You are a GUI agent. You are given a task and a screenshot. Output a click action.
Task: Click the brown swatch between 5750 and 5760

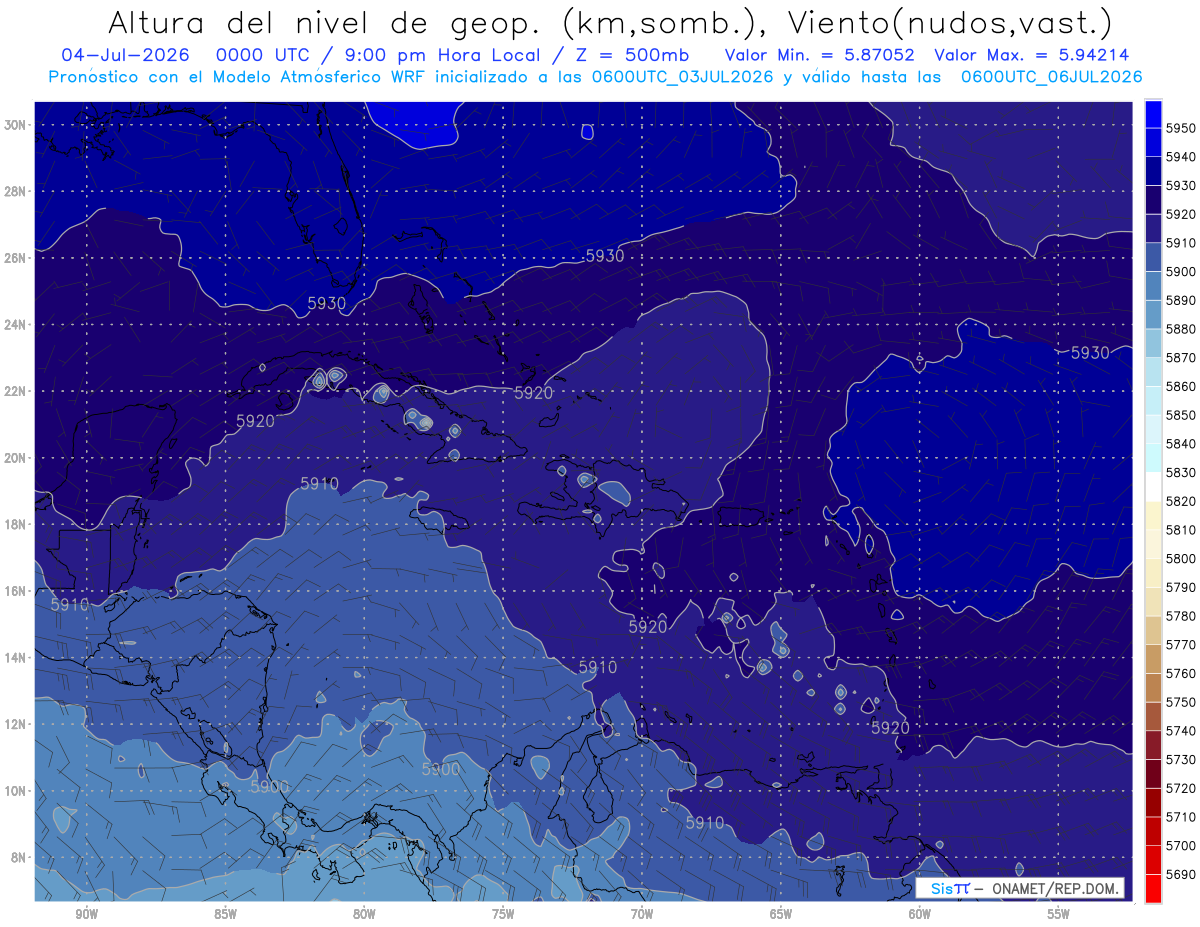point(1153,687)
